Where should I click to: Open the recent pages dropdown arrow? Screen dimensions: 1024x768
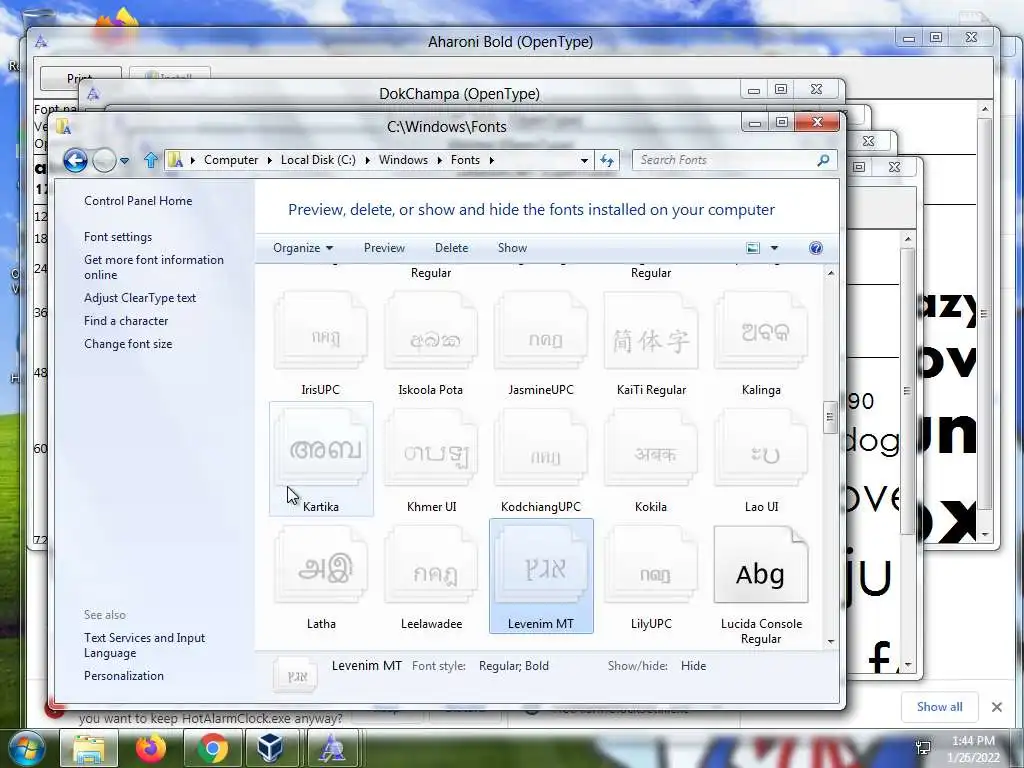pyautogui.click(x=124, y=161)
